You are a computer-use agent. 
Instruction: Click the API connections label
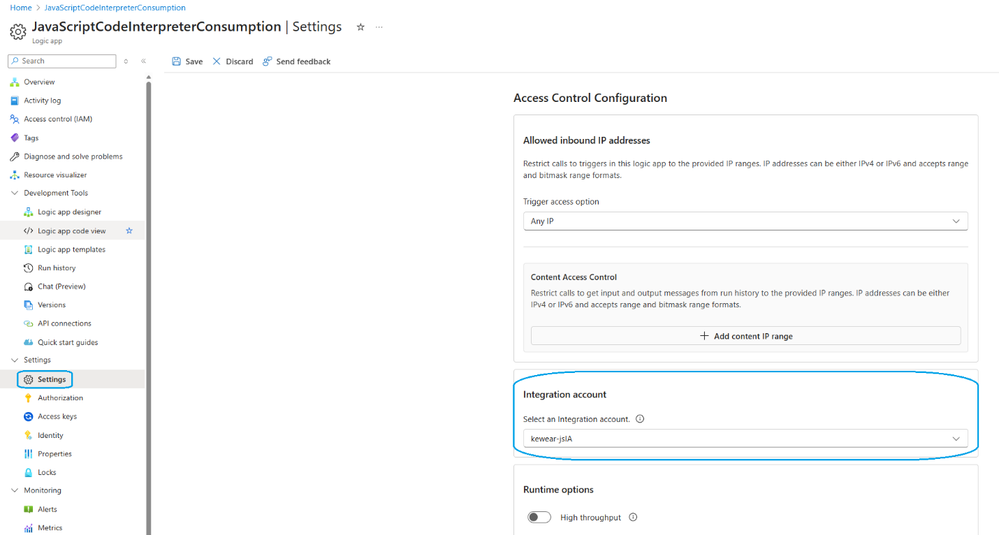[x=64, y=324]
